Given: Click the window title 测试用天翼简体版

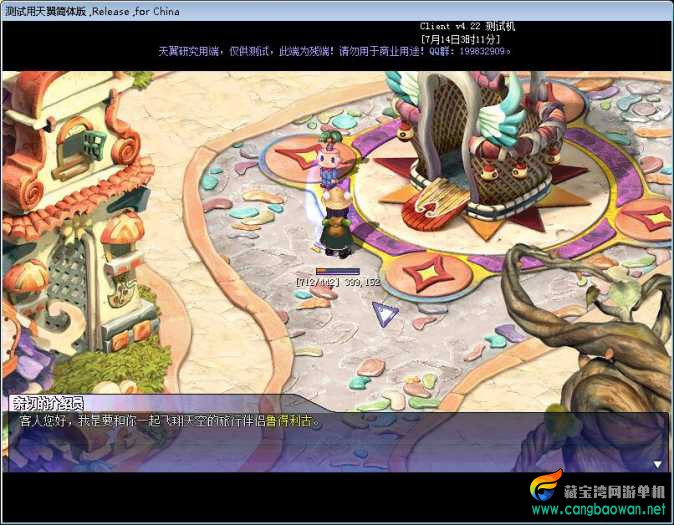Looking at the screenshot, I should (x=46, y=11).
